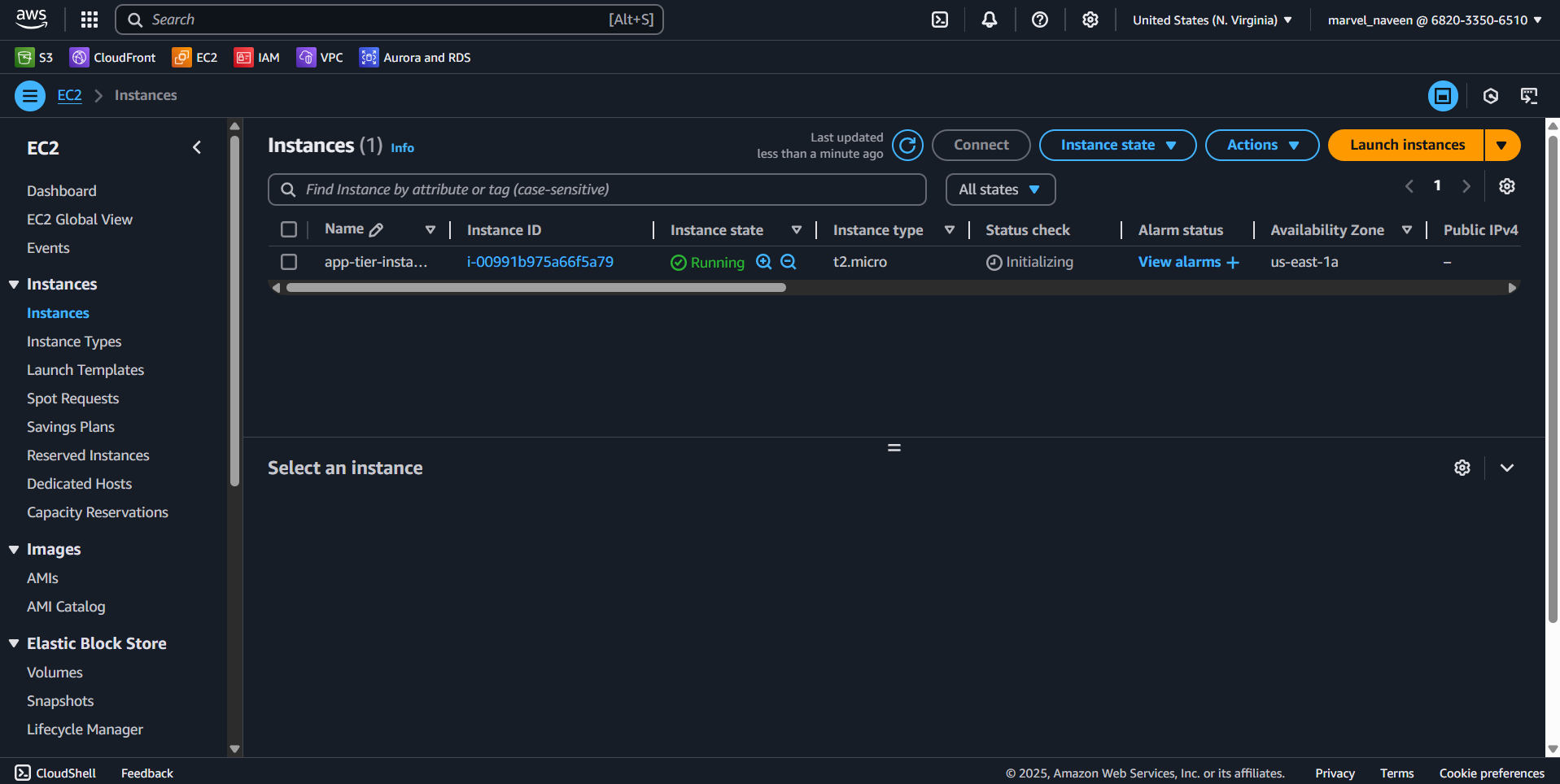Open the Info link beside Instances
Image resolution: width=1560 pixels, height=784 pixels.
pos(402,148)
